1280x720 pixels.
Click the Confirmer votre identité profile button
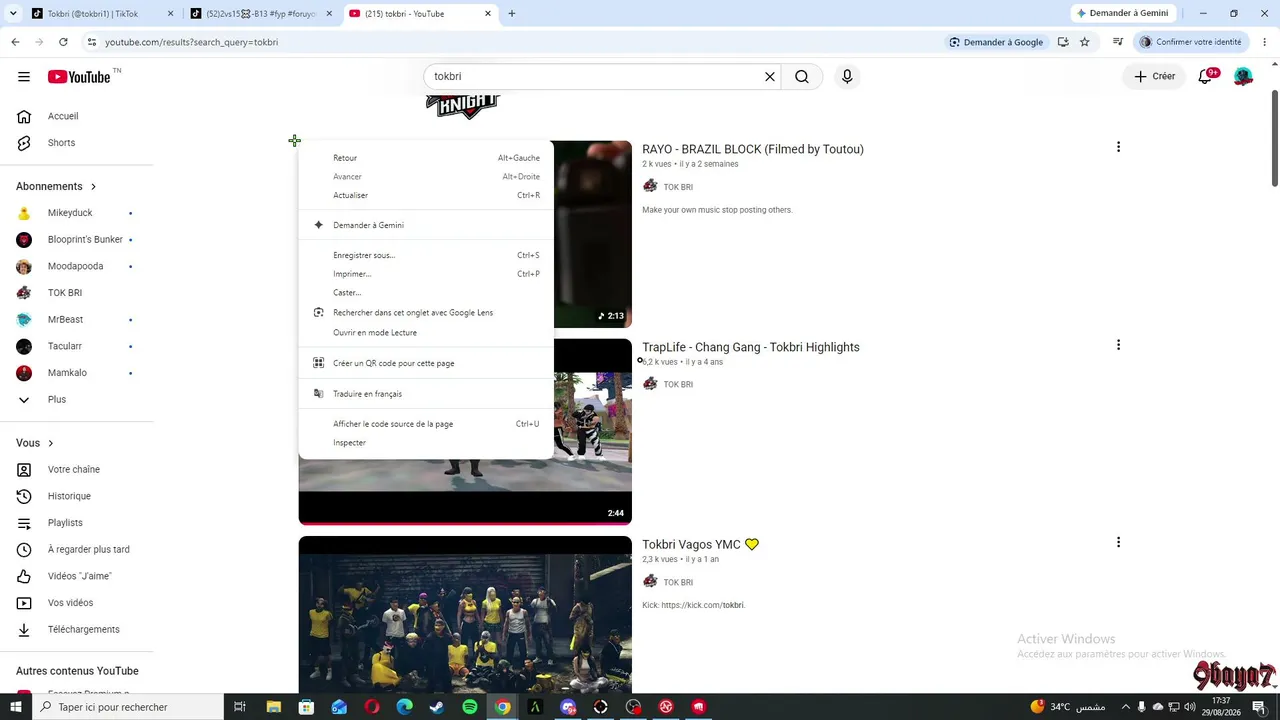click(x=1191, y=42)
